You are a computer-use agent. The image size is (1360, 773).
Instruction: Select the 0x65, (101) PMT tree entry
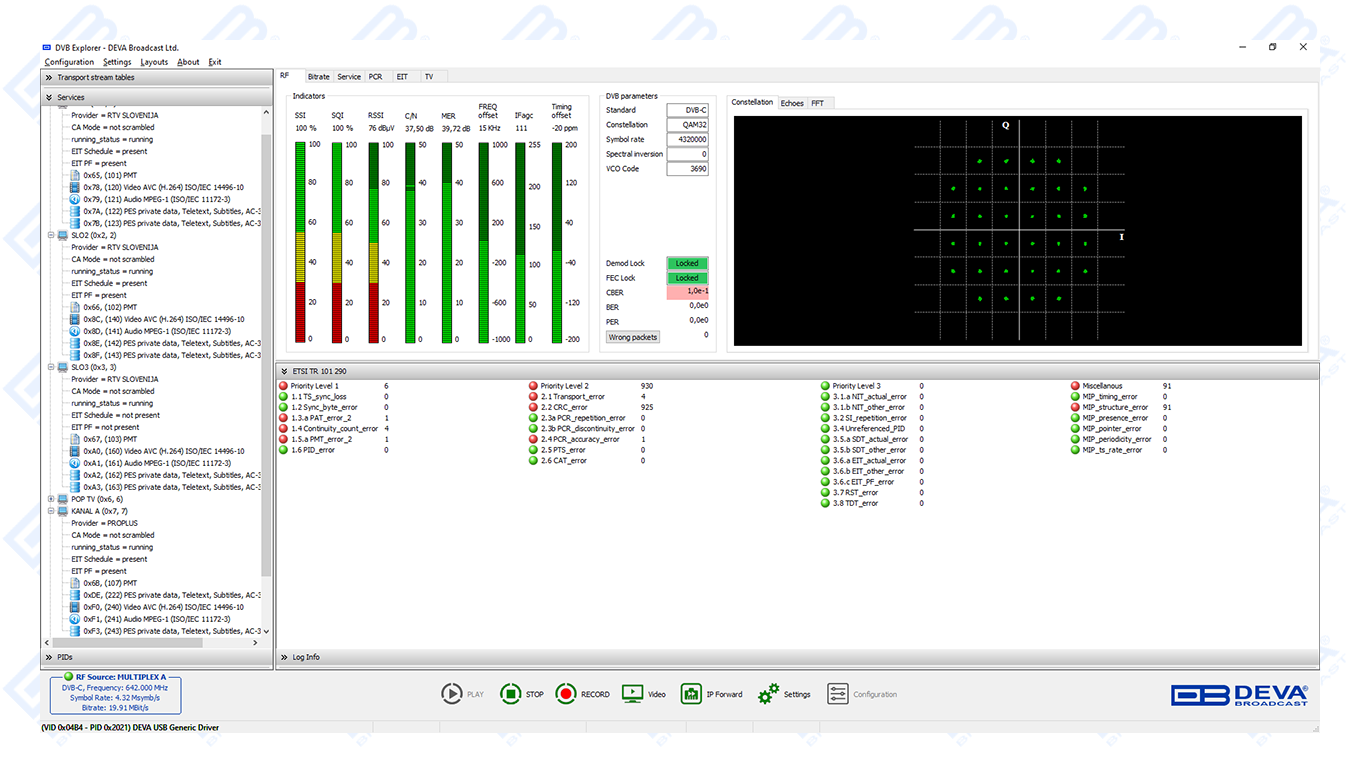110,175
